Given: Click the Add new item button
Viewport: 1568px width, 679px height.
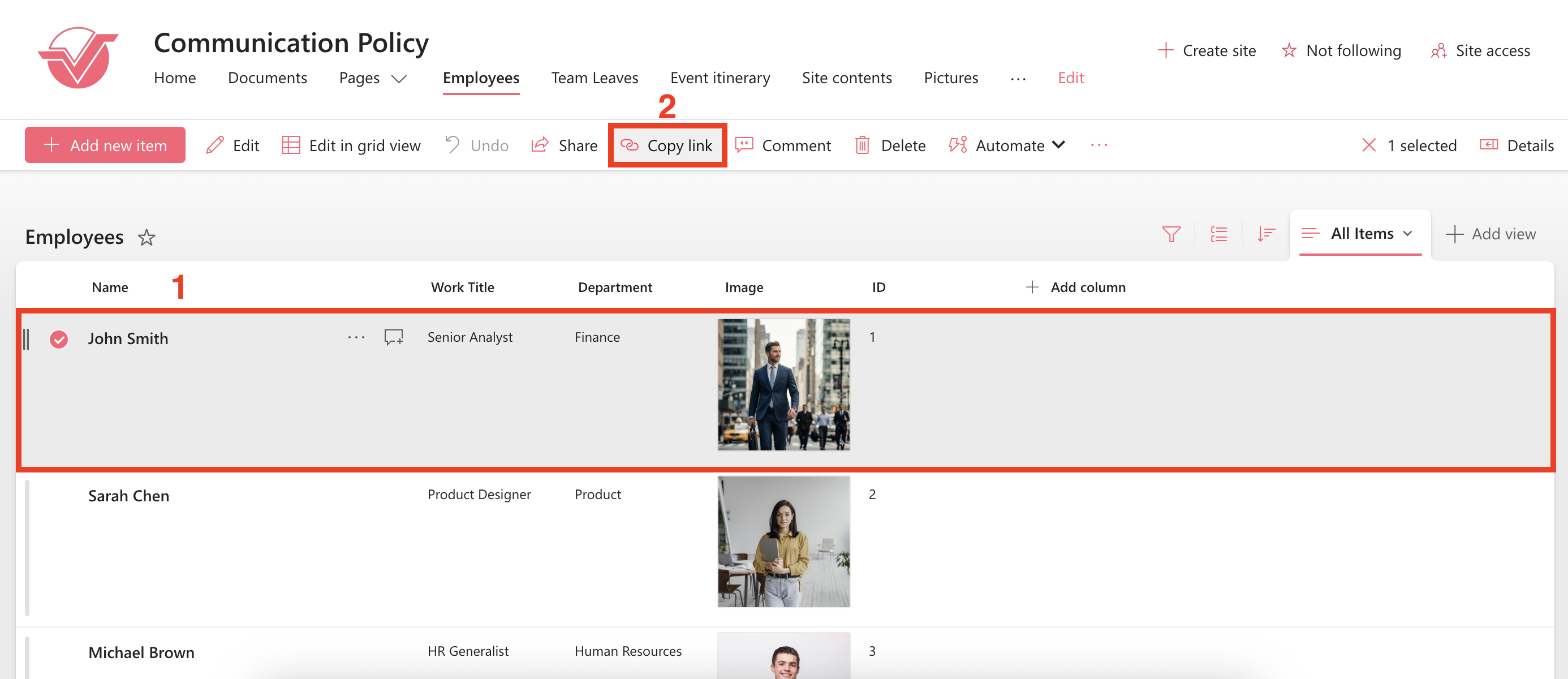Looking at the screenshot, I should (105, 145).
